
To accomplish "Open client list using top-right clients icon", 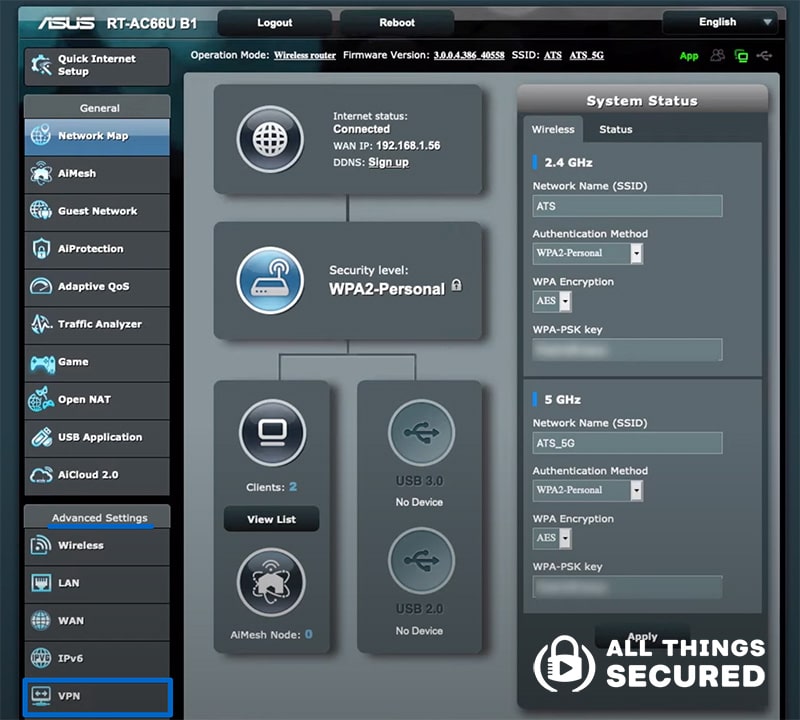I will coord(718,56).
